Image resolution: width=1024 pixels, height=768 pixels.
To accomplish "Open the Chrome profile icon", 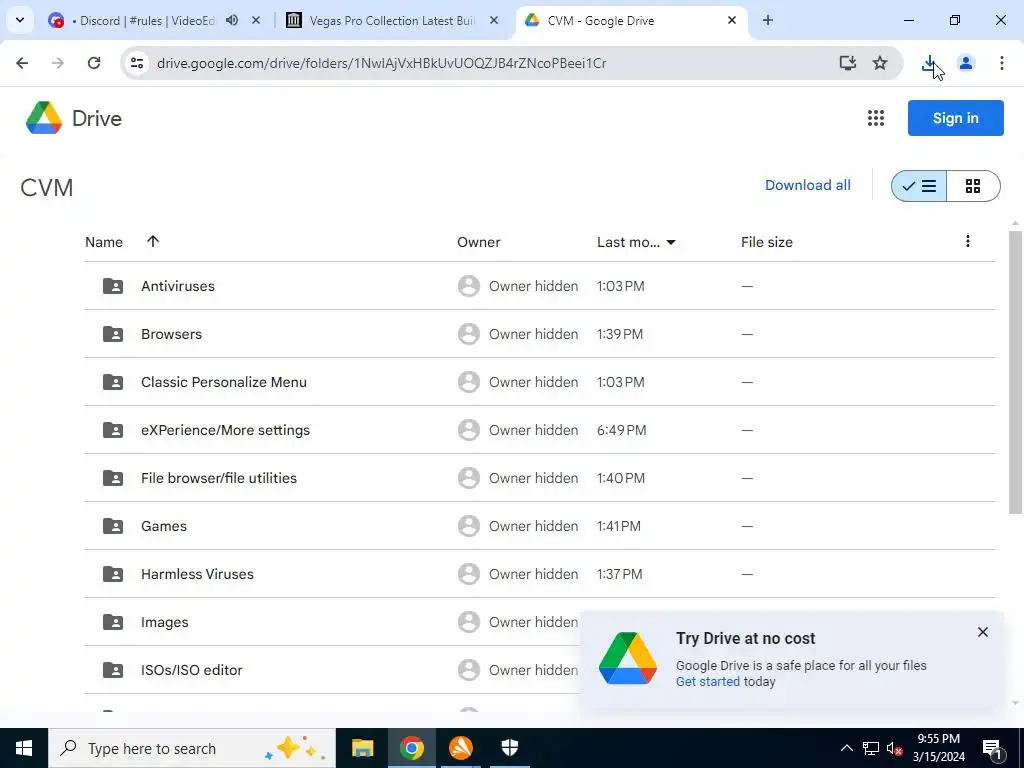I will point(965,63).
